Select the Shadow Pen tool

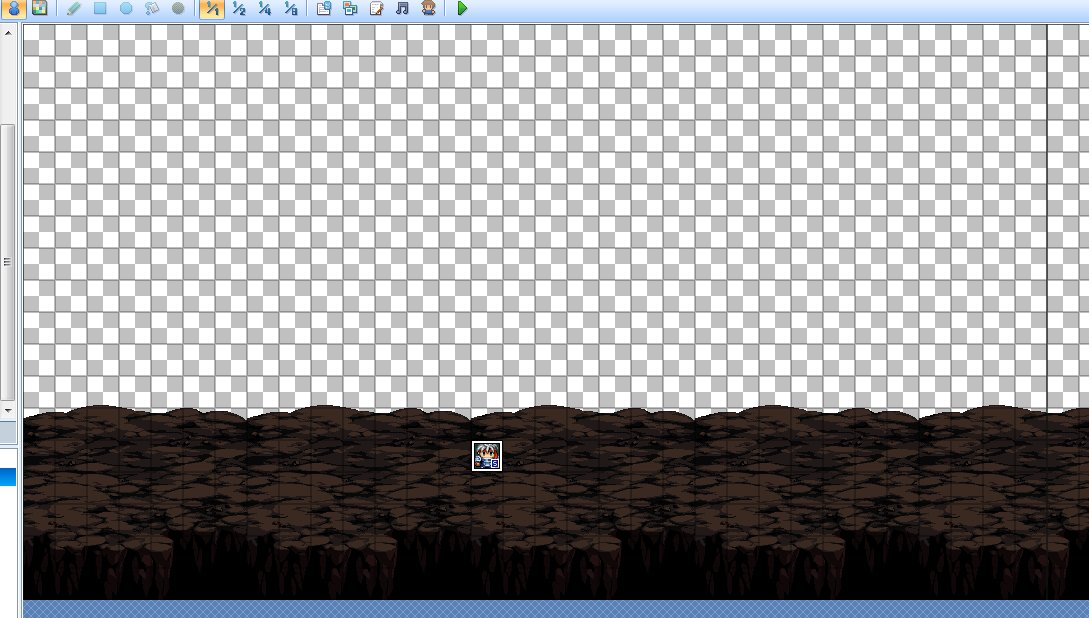(178, 8)
